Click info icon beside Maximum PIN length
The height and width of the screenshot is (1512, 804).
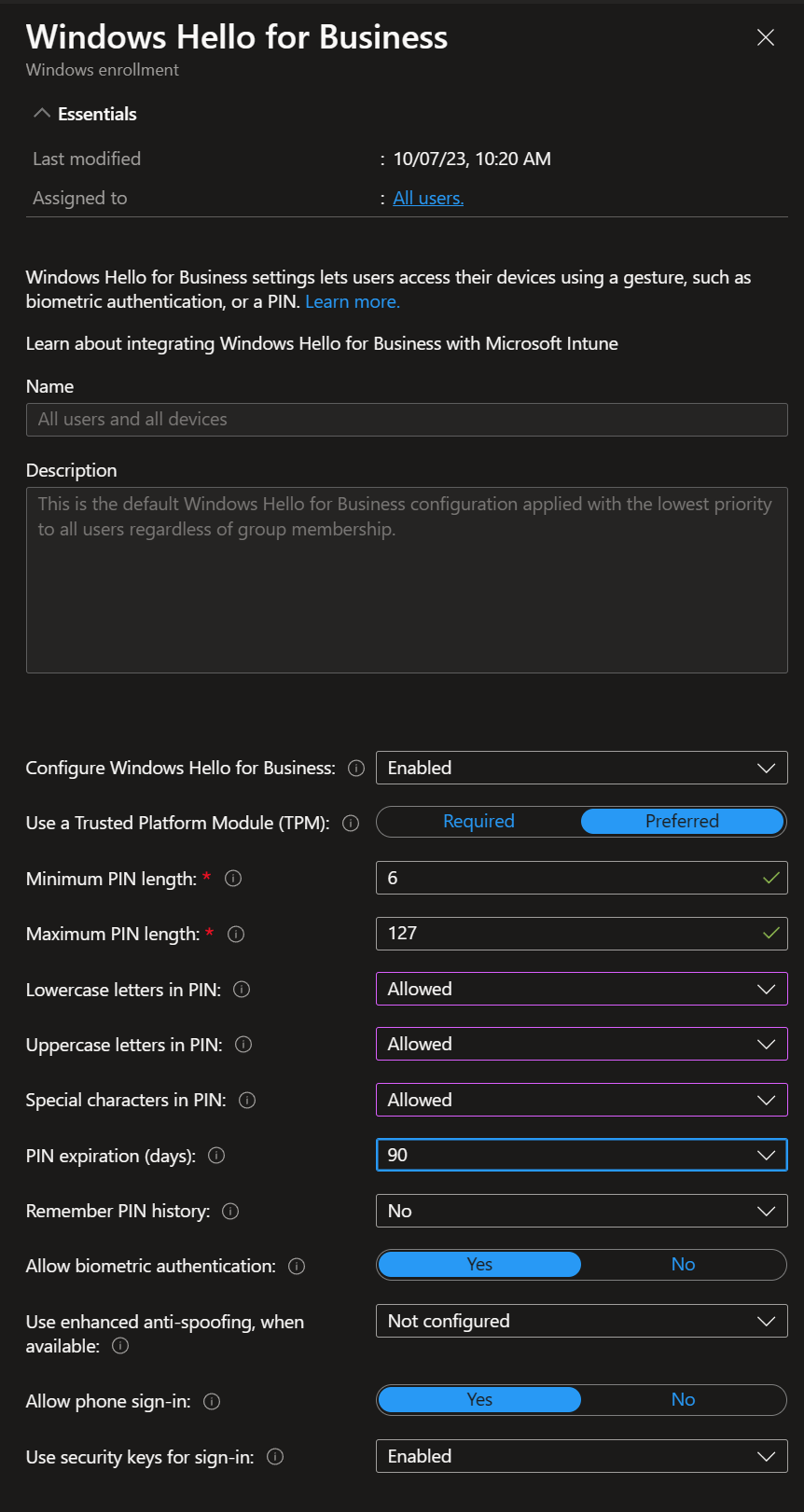236,935
